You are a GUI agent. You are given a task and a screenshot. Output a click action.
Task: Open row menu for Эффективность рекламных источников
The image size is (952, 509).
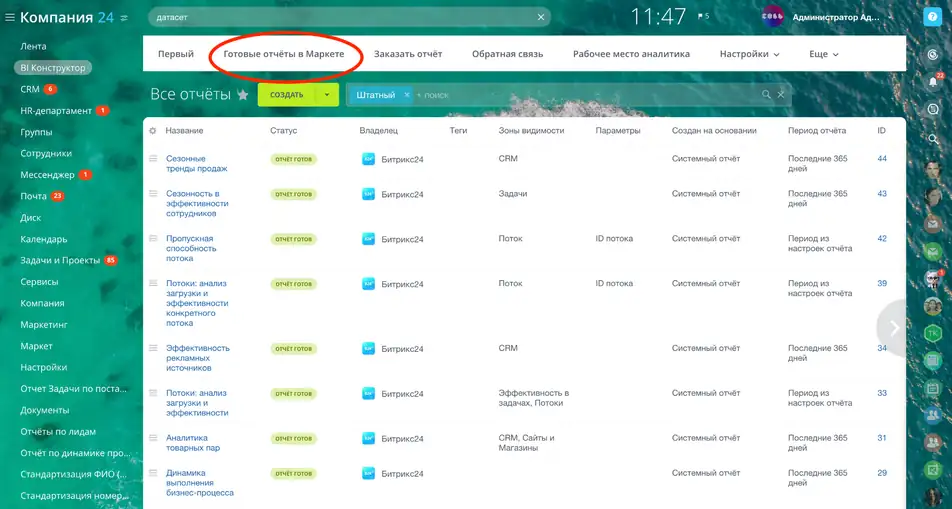[x=153, y=348]
